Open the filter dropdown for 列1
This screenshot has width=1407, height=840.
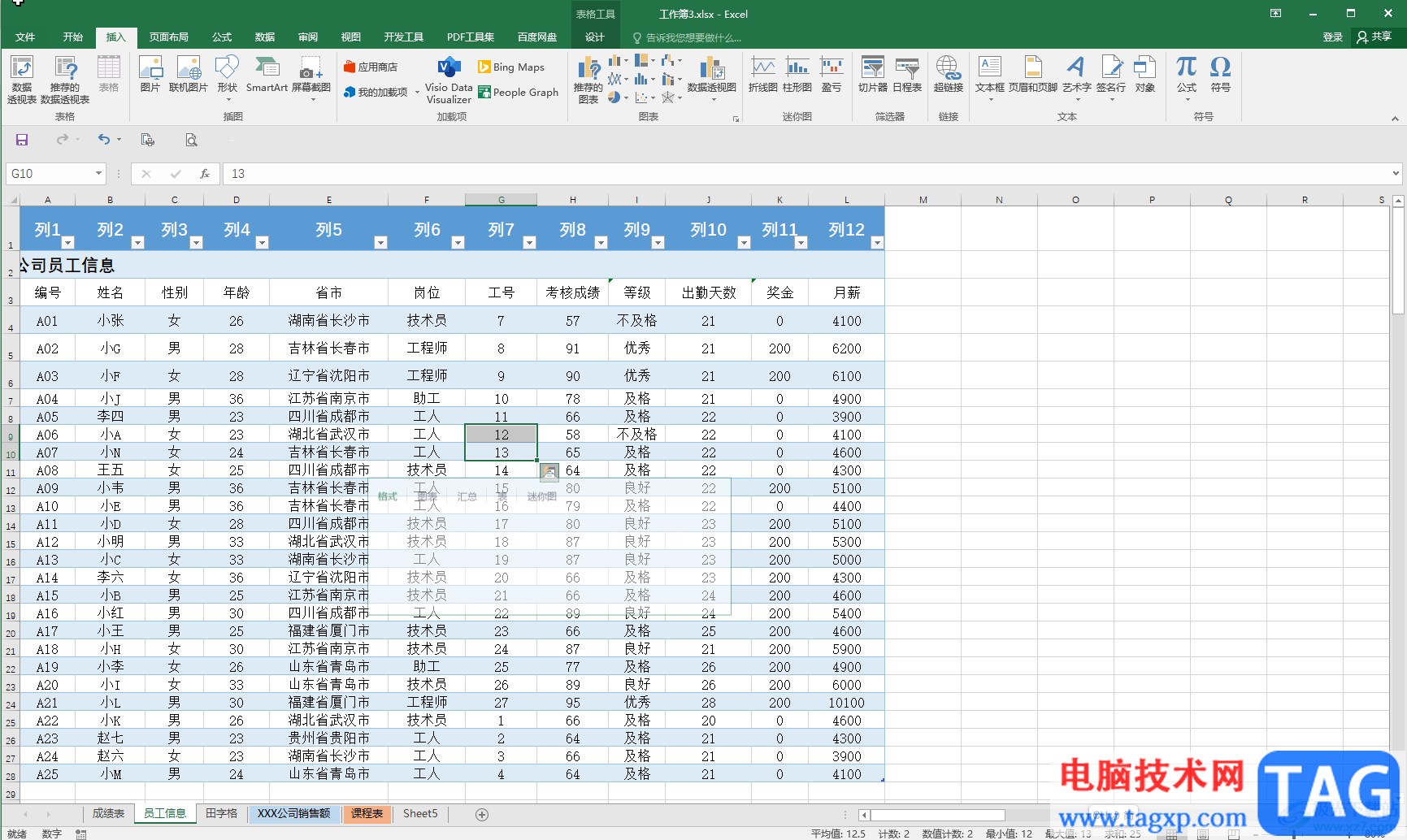(x=68, y=242)
